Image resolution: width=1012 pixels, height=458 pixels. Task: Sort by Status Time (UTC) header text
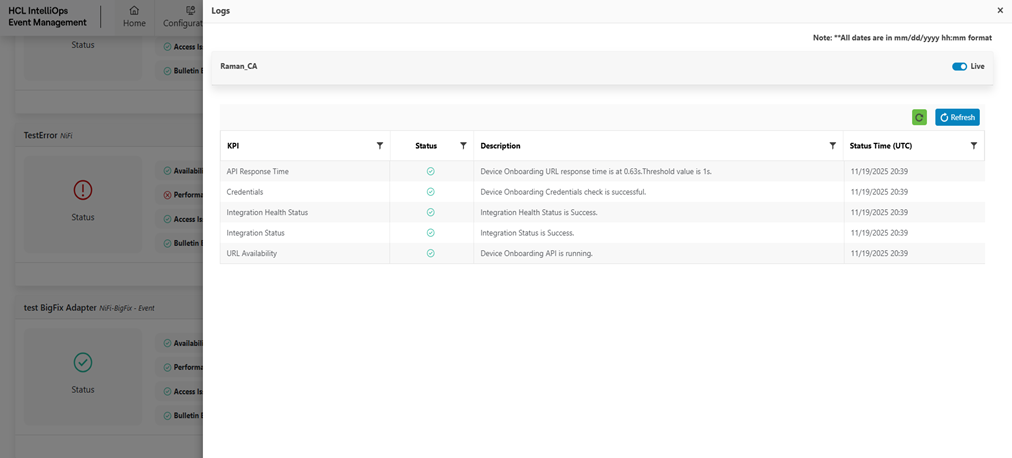880,146
